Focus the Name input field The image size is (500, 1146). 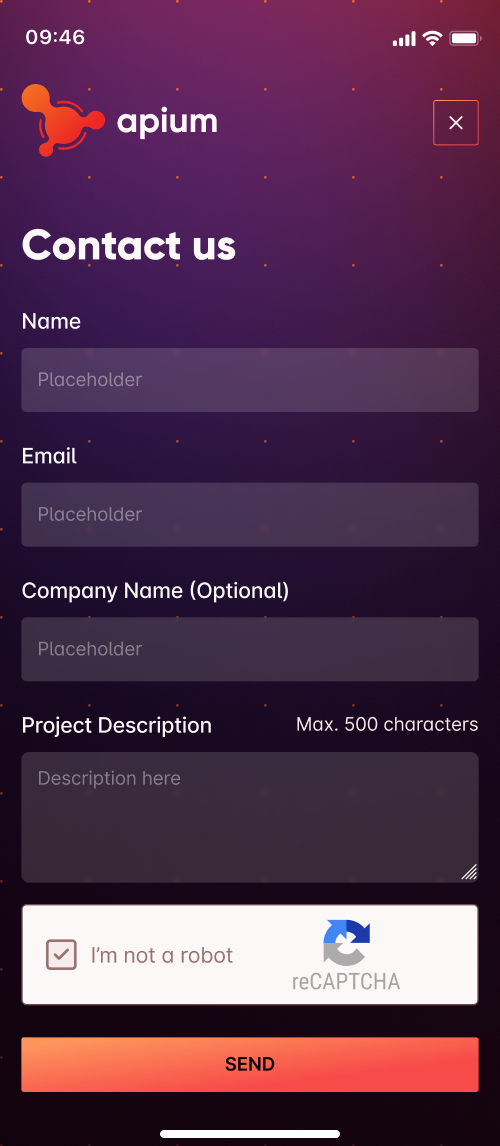(250, 380)
